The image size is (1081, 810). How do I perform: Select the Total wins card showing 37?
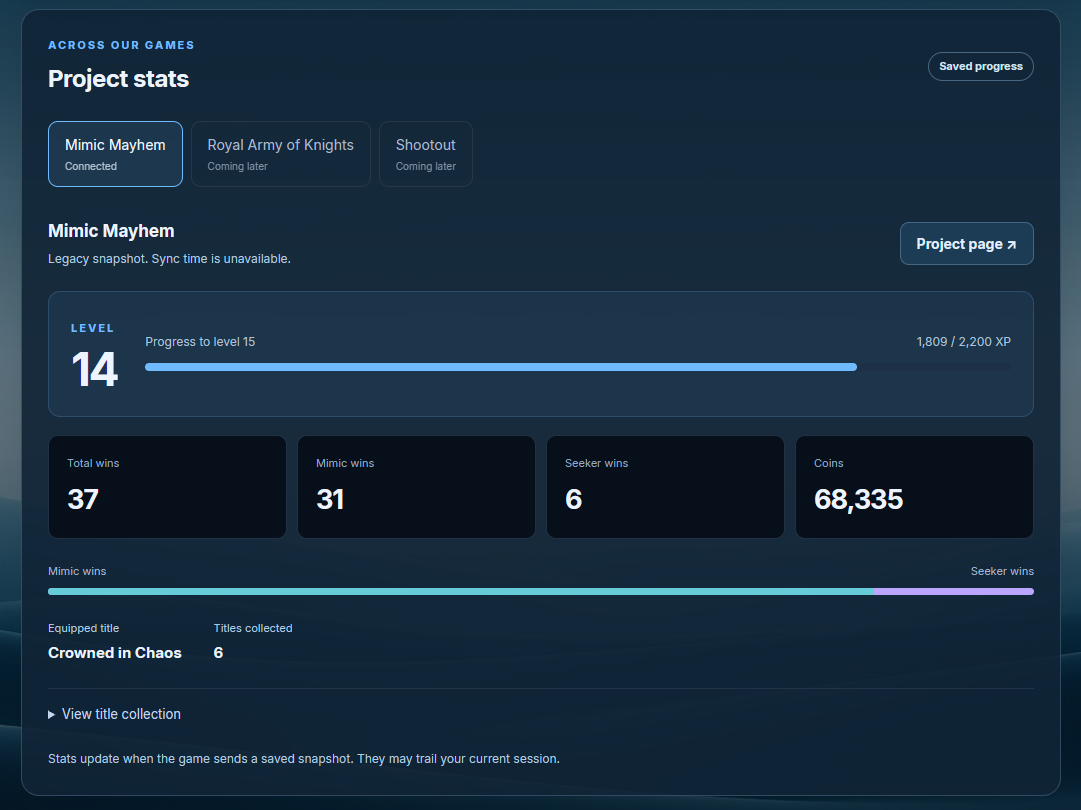(167, 487)
